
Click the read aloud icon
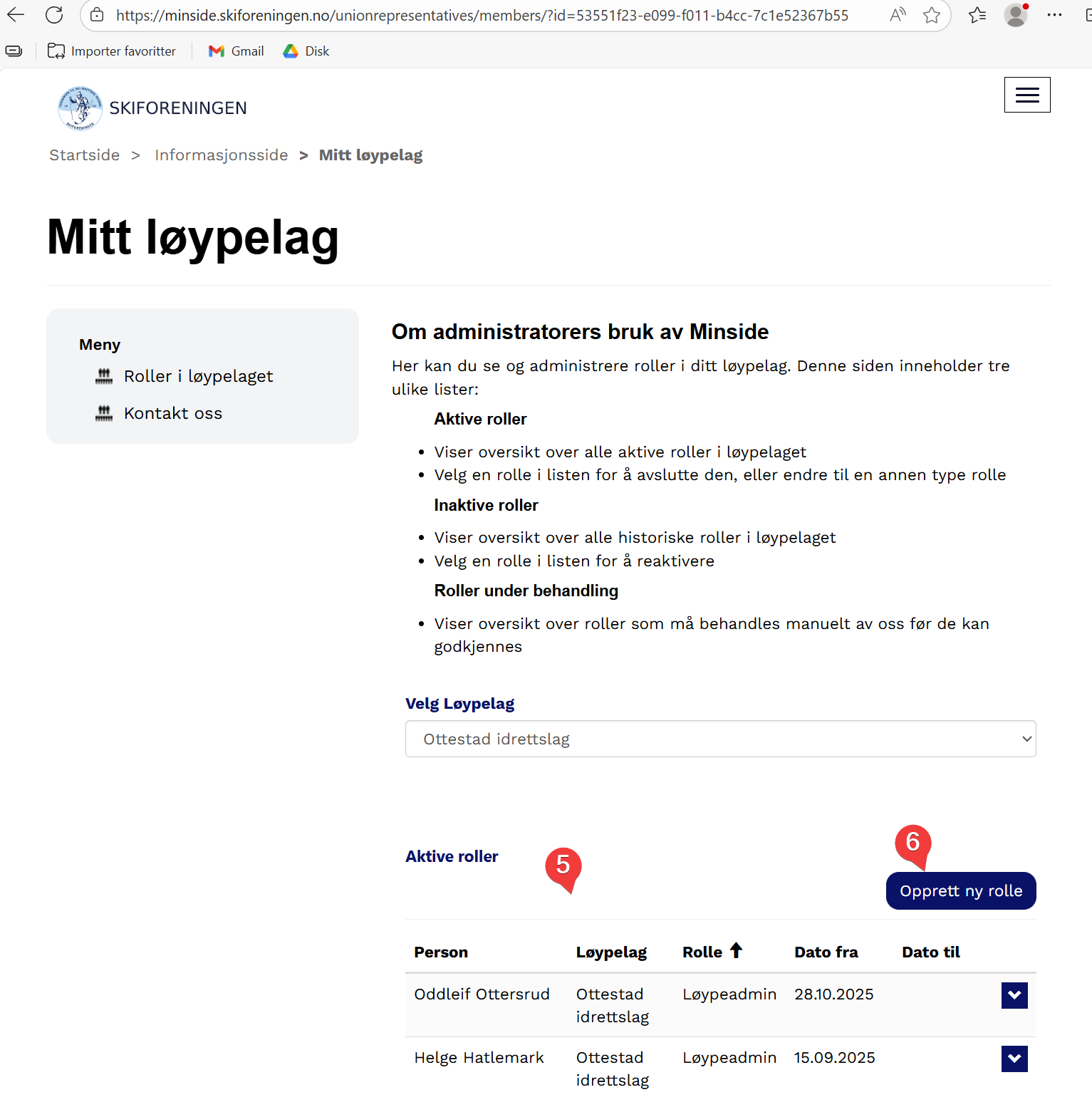tap(898, 15)
